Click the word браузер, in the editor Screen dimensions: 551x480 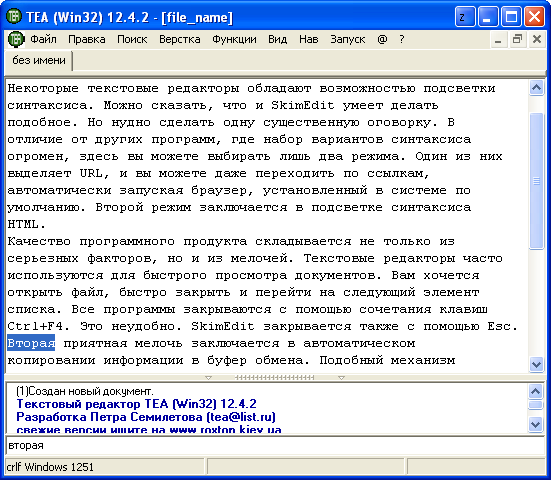222,190
